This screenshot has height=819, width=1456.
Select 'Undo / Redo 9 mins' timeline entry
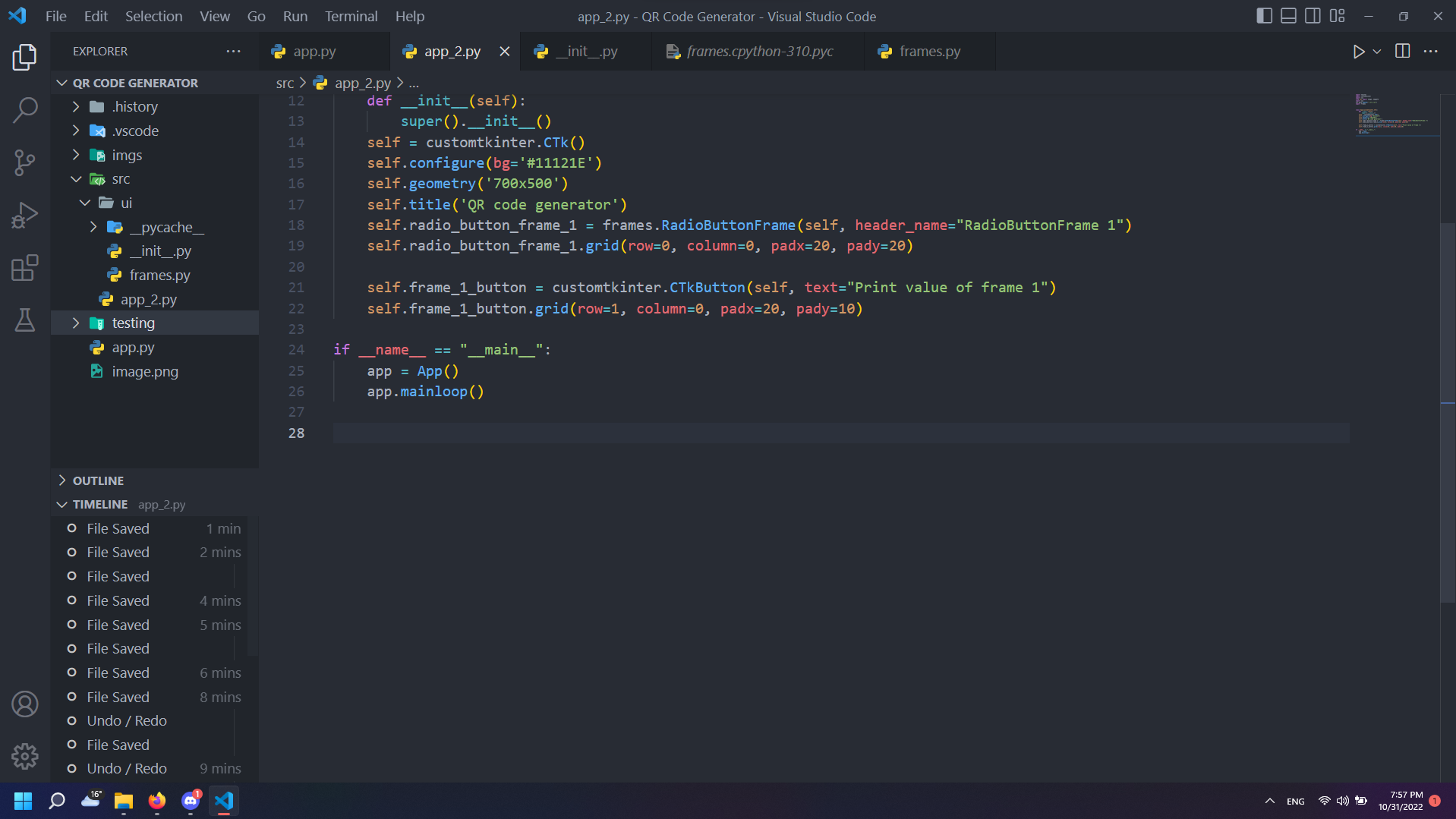tap(155, 768)
